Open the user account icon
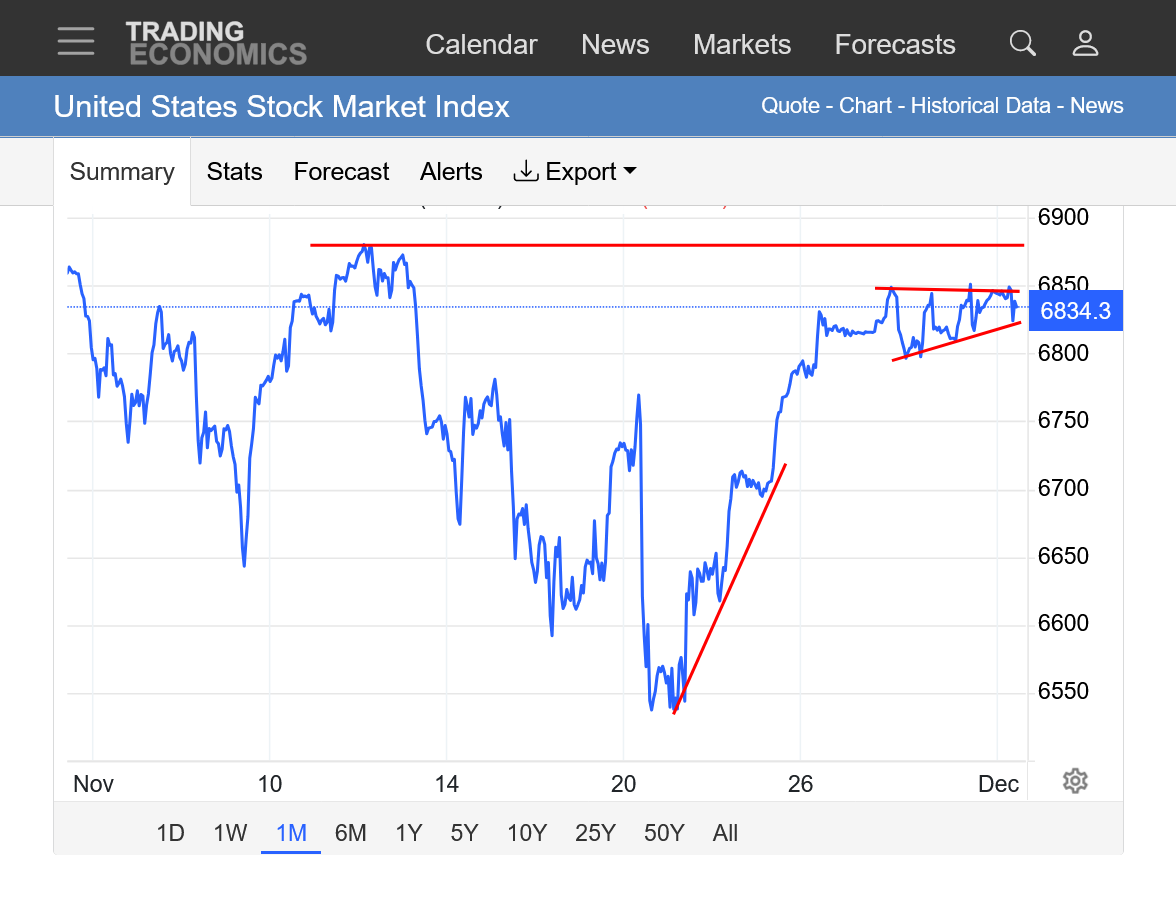 (x=1085, y=43)
